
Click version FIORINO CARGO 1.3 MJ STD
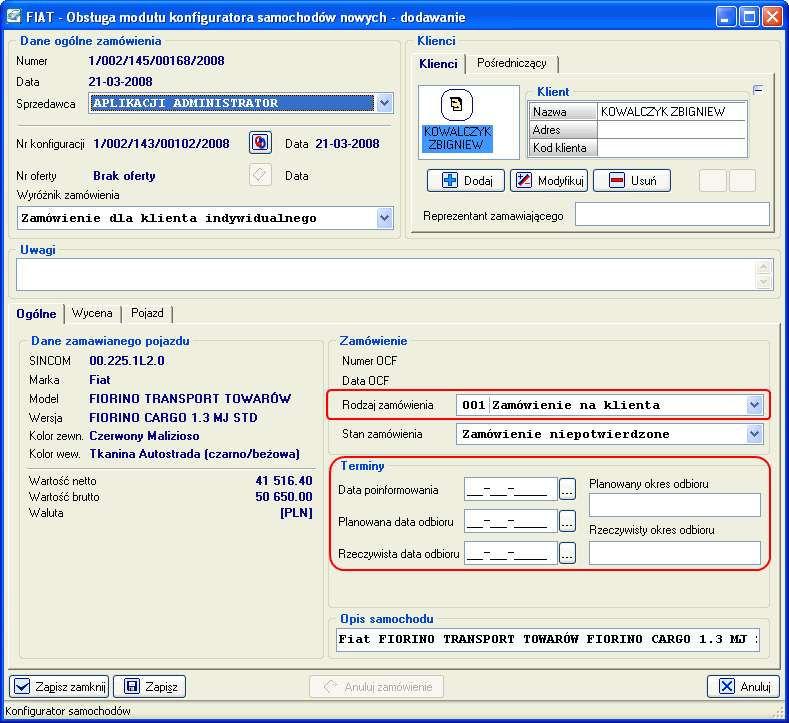point(173,418)
